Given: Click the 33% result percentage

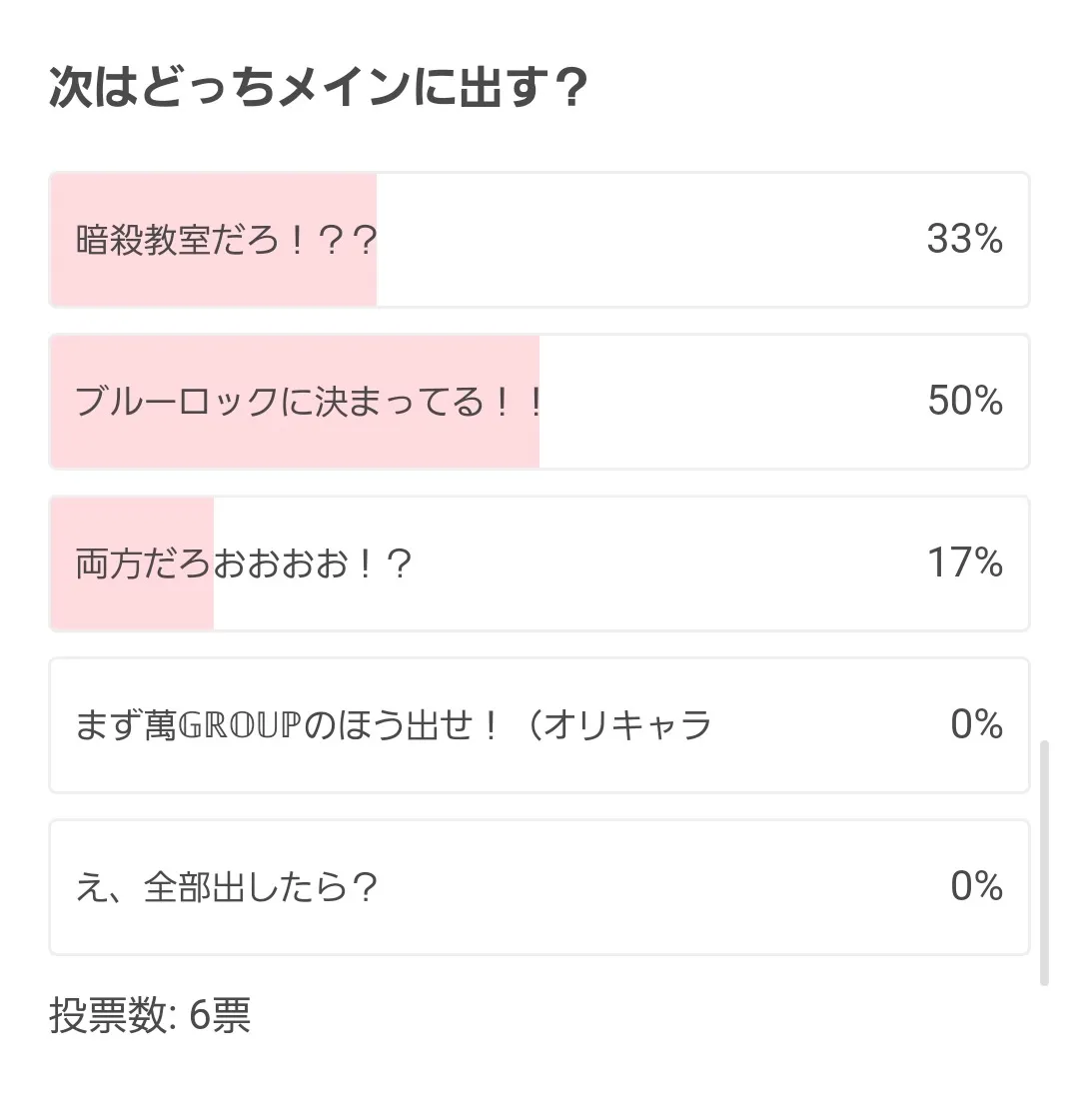Looking at the screenshot, I should [964, 240].
